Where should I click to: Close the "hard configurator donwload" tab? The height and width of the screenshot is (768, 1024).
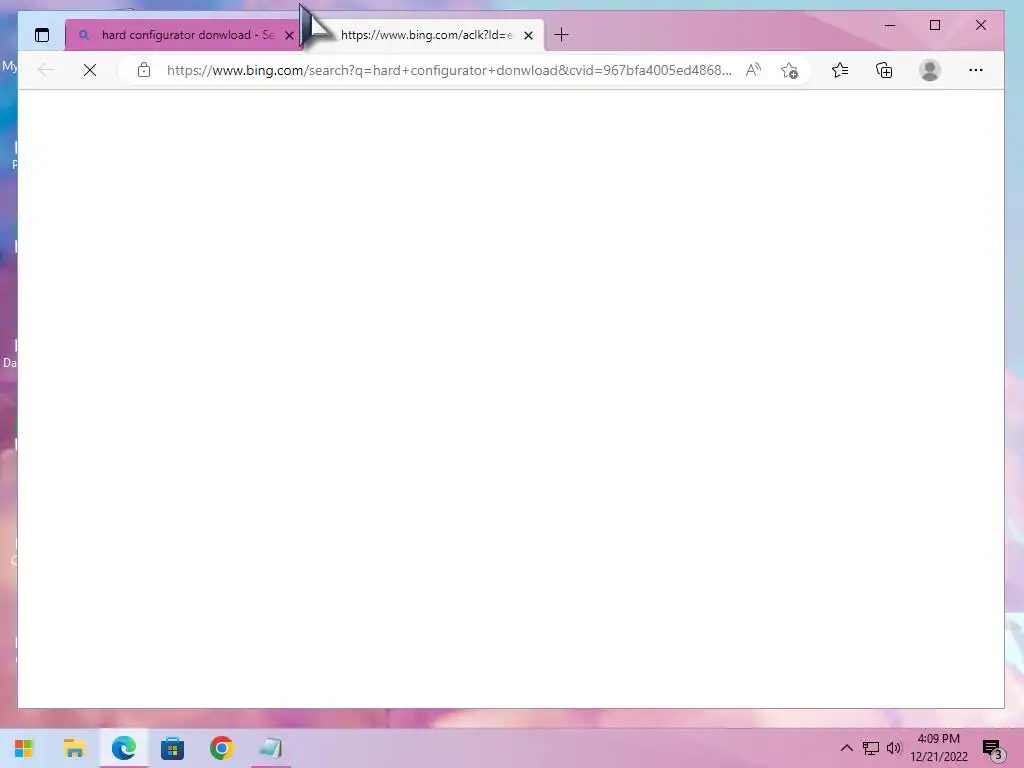[289, 35]
